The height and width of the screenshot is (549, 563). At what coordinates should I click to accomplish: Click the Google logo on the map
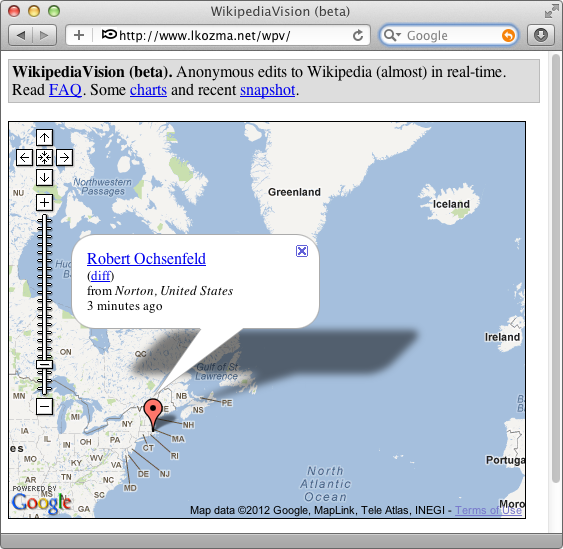(42, 503)
